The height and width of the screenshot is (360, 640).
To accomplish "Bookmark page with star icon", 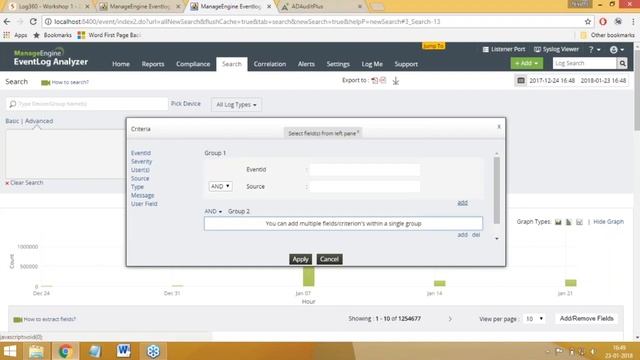I will point(588,22).
